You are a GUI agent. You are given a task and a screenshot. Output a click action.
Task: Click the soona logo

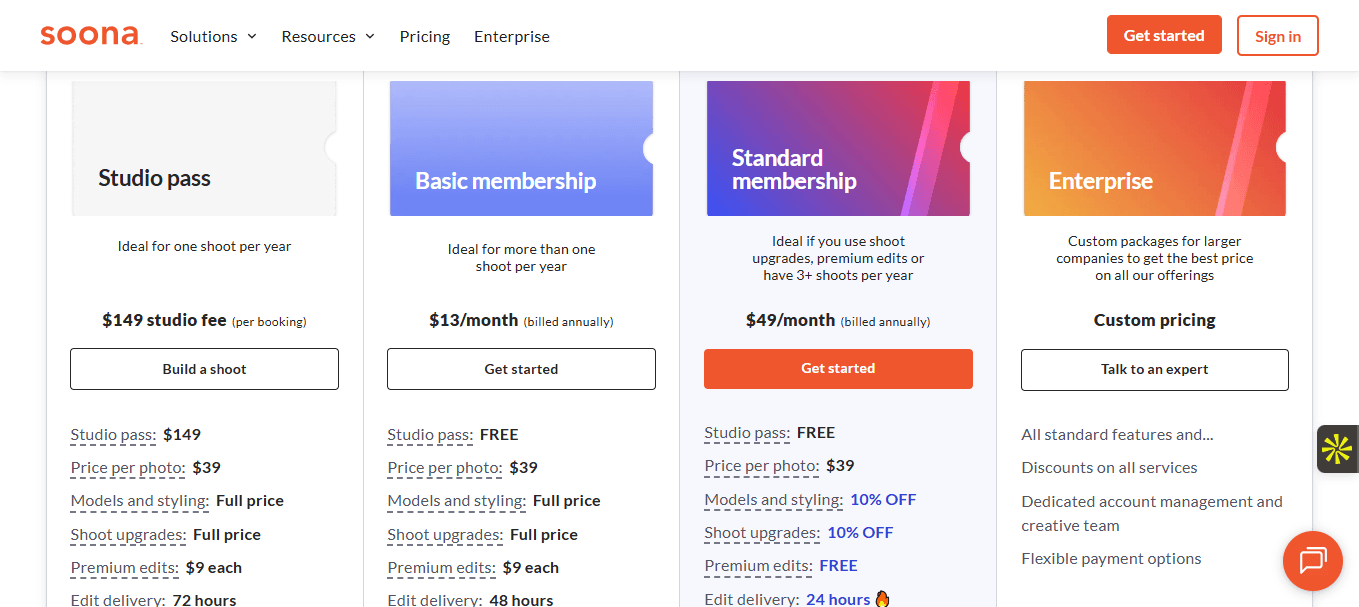91,36
